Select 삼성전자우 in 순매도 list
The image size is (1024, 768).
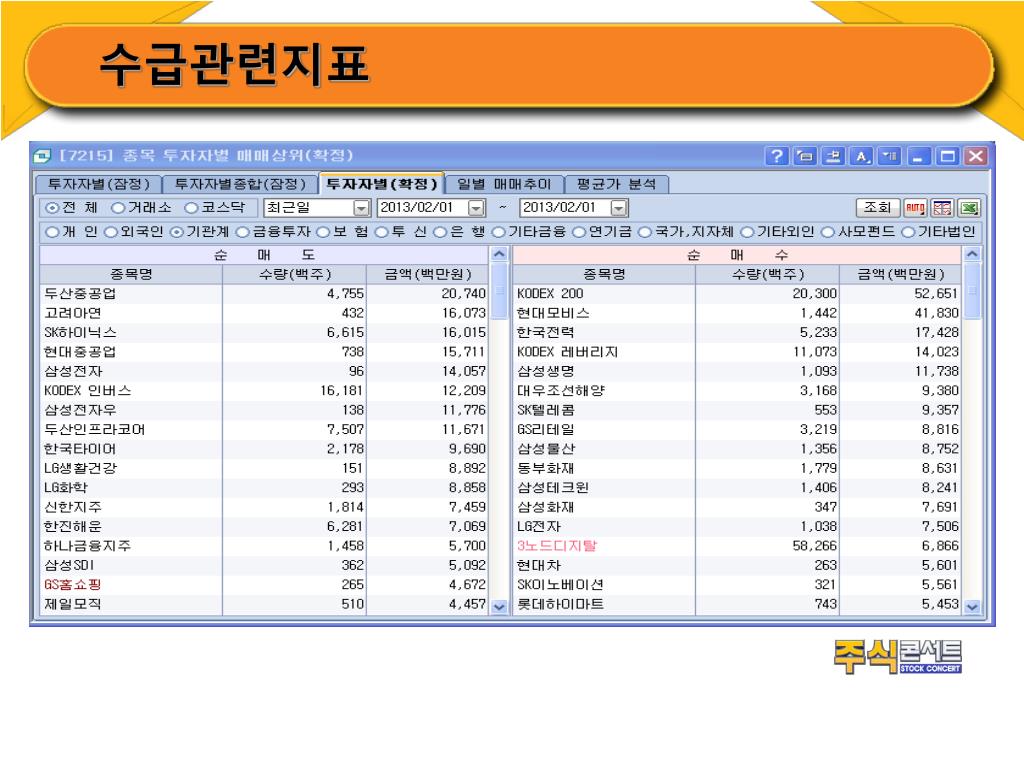pyautogui.click(x=264, y=410)
